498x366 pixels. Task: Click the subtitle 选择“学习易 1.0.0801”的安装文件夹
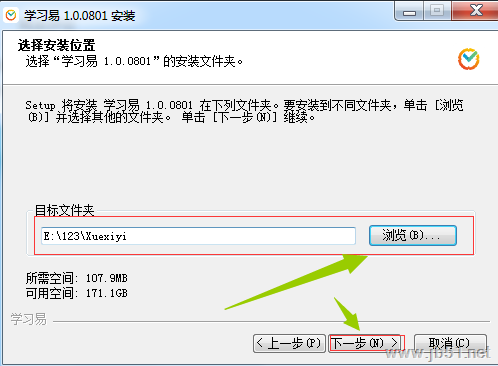(134, 61)
